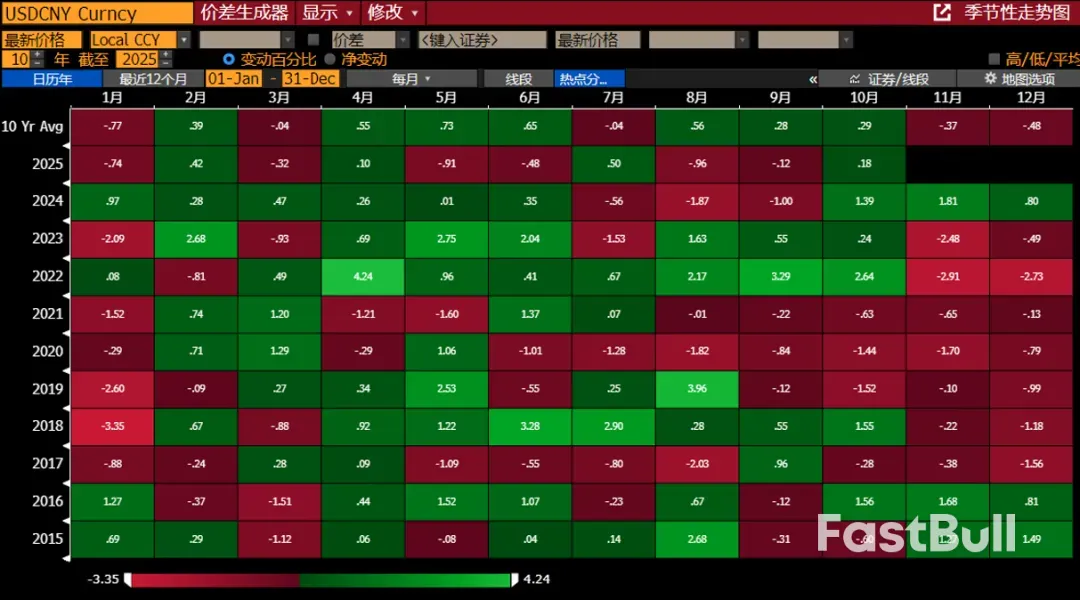1080x600 pixels.
Task: Click the 键入证券 security input field
Action: coord(482,39)
